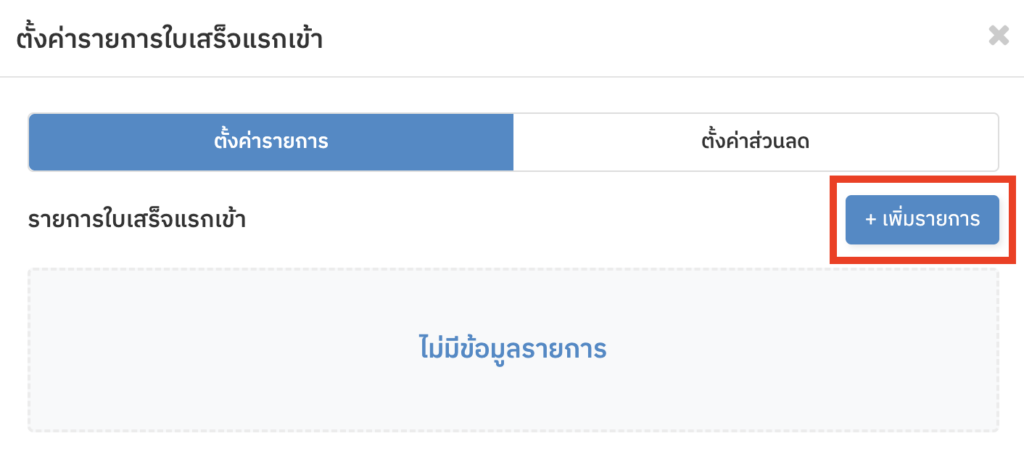This screenshot has height=457, width=1024.
Task: Click the + เพิ่มรายการ button
Action: point(922,219)
